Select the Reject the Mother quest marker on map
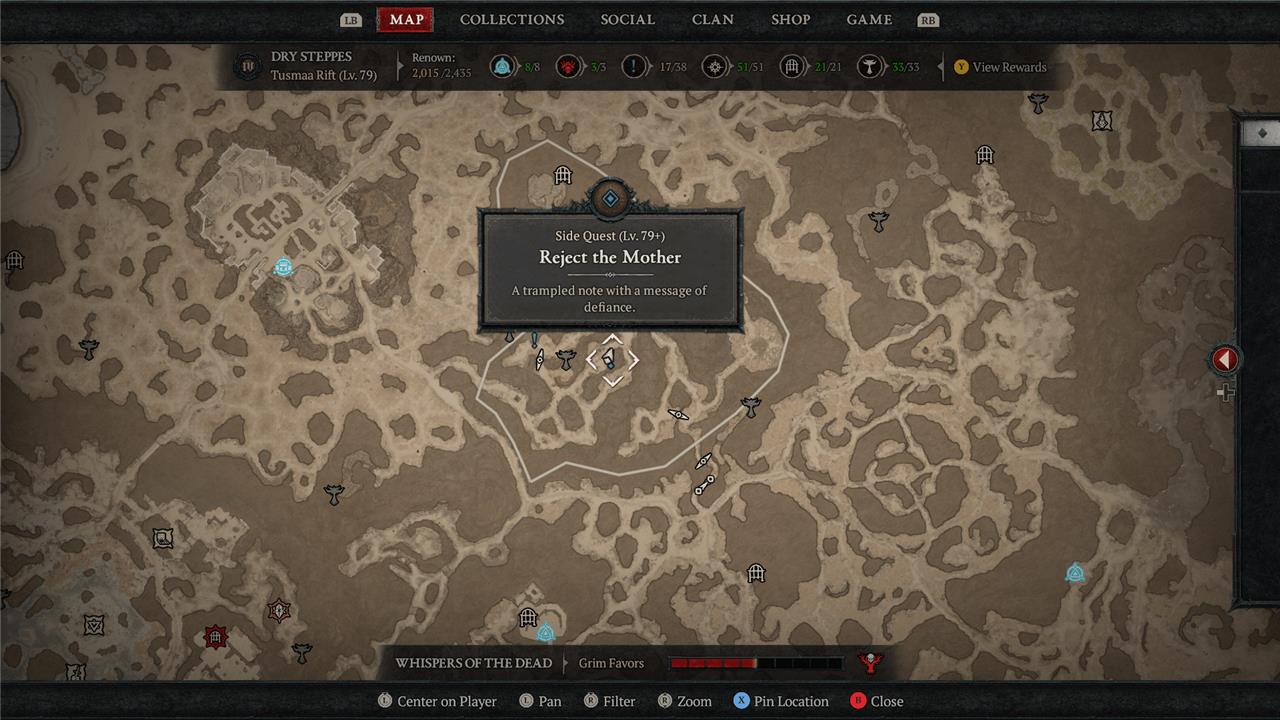The height and width of the screenshot is (720, 1280). pos(611,359)
